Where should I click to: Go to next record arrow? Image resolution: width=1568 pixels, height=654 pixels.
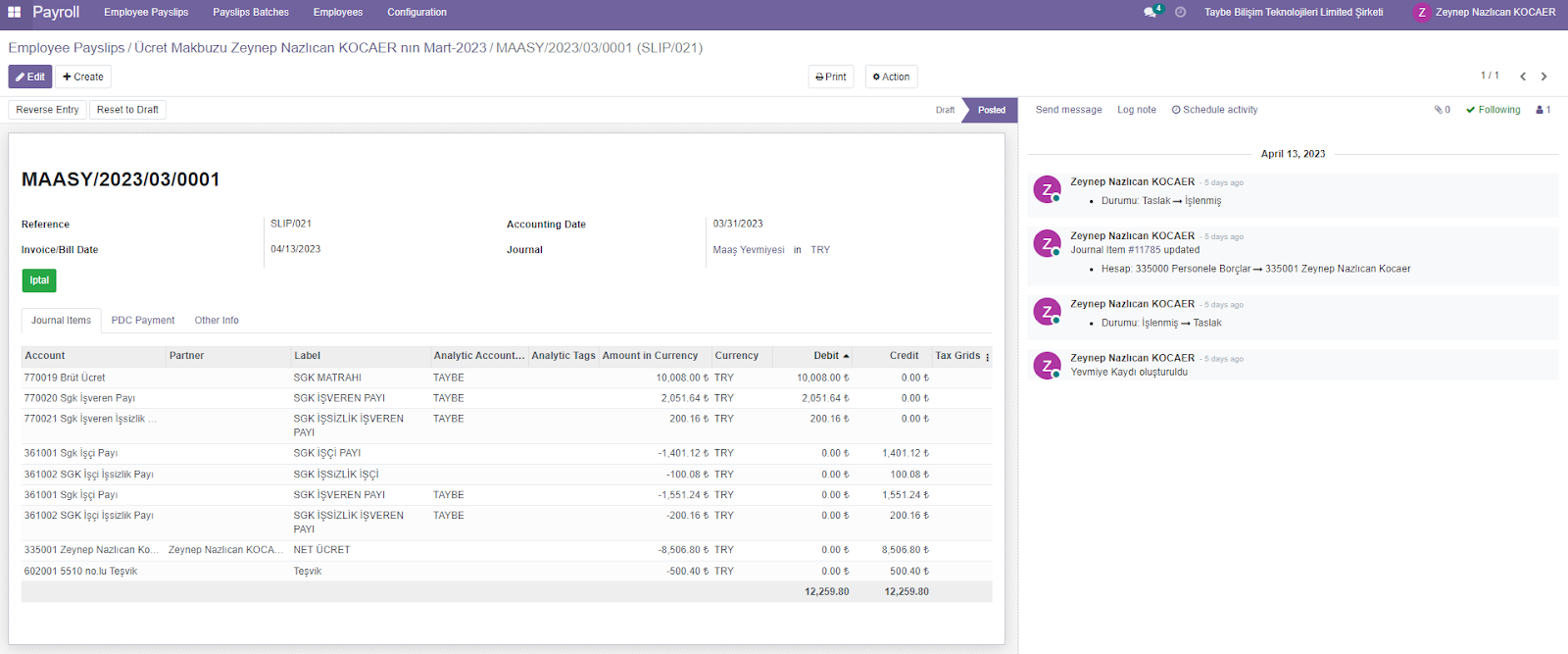pos(1543,76)
